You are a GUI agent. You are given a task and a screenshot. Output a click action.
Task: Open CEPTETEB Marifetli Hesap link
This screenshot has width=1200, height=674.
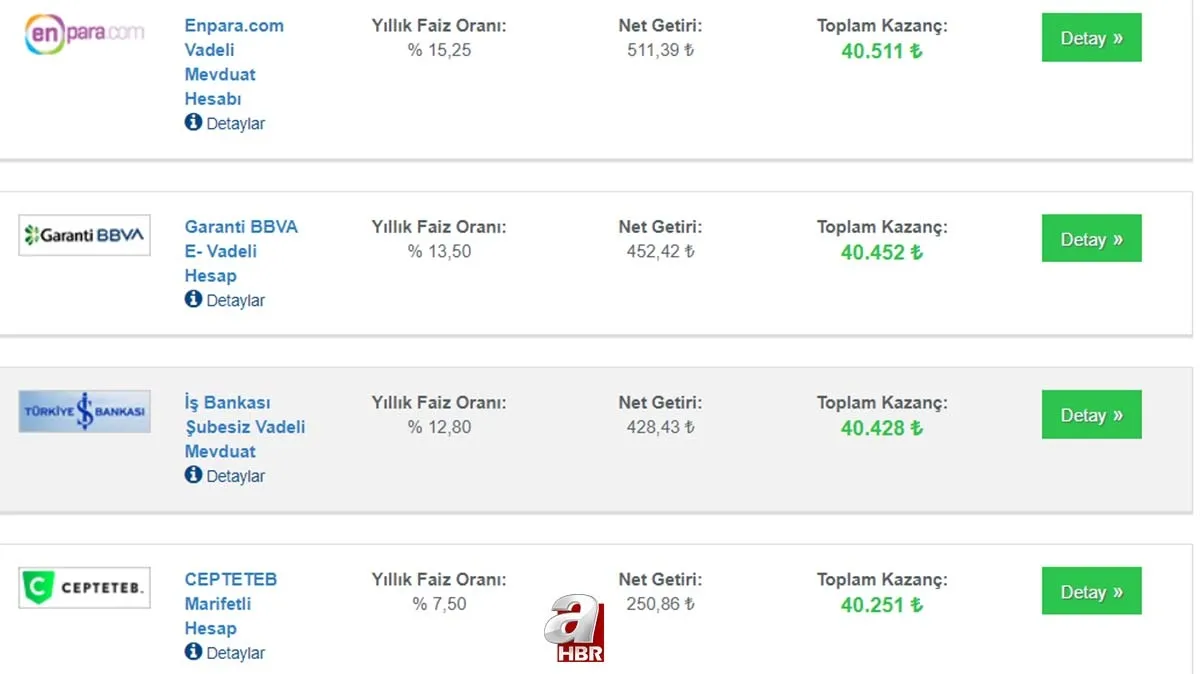tap(231, 603)
